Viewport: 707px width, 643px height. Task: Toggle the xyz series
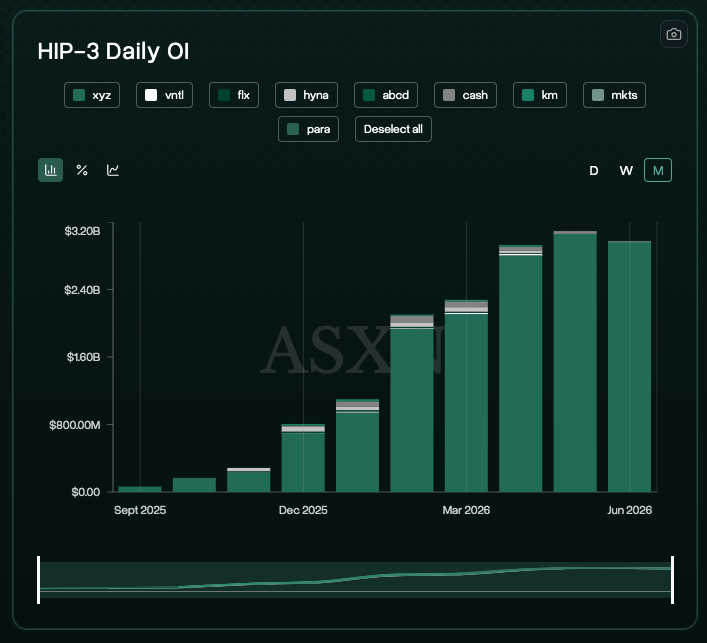[92, 95]
